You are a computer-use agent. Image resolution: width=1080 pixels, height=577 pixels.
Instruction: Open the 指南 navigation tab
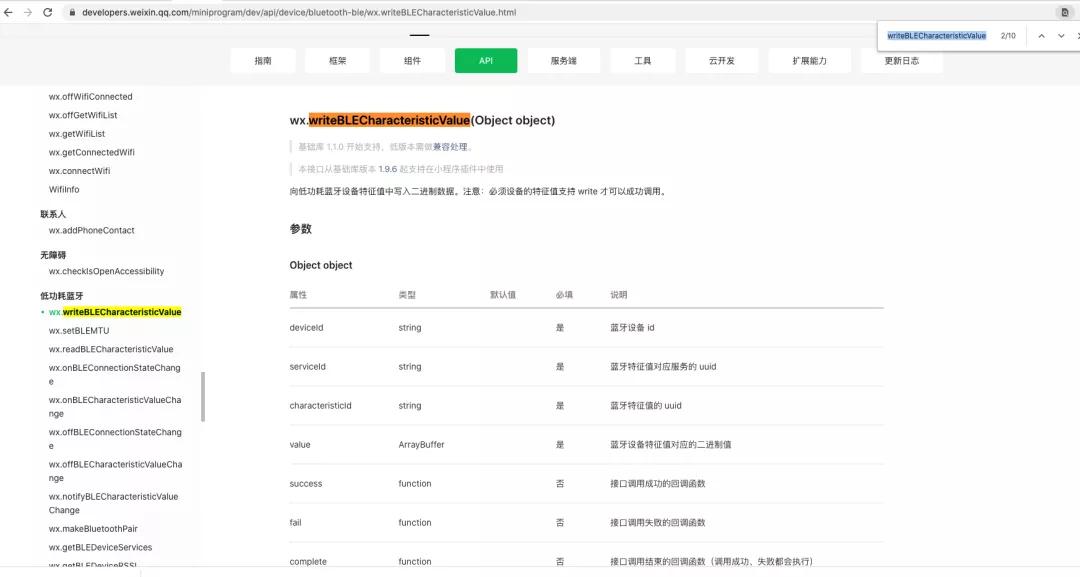pyautogui.click(x=262, y=61)
